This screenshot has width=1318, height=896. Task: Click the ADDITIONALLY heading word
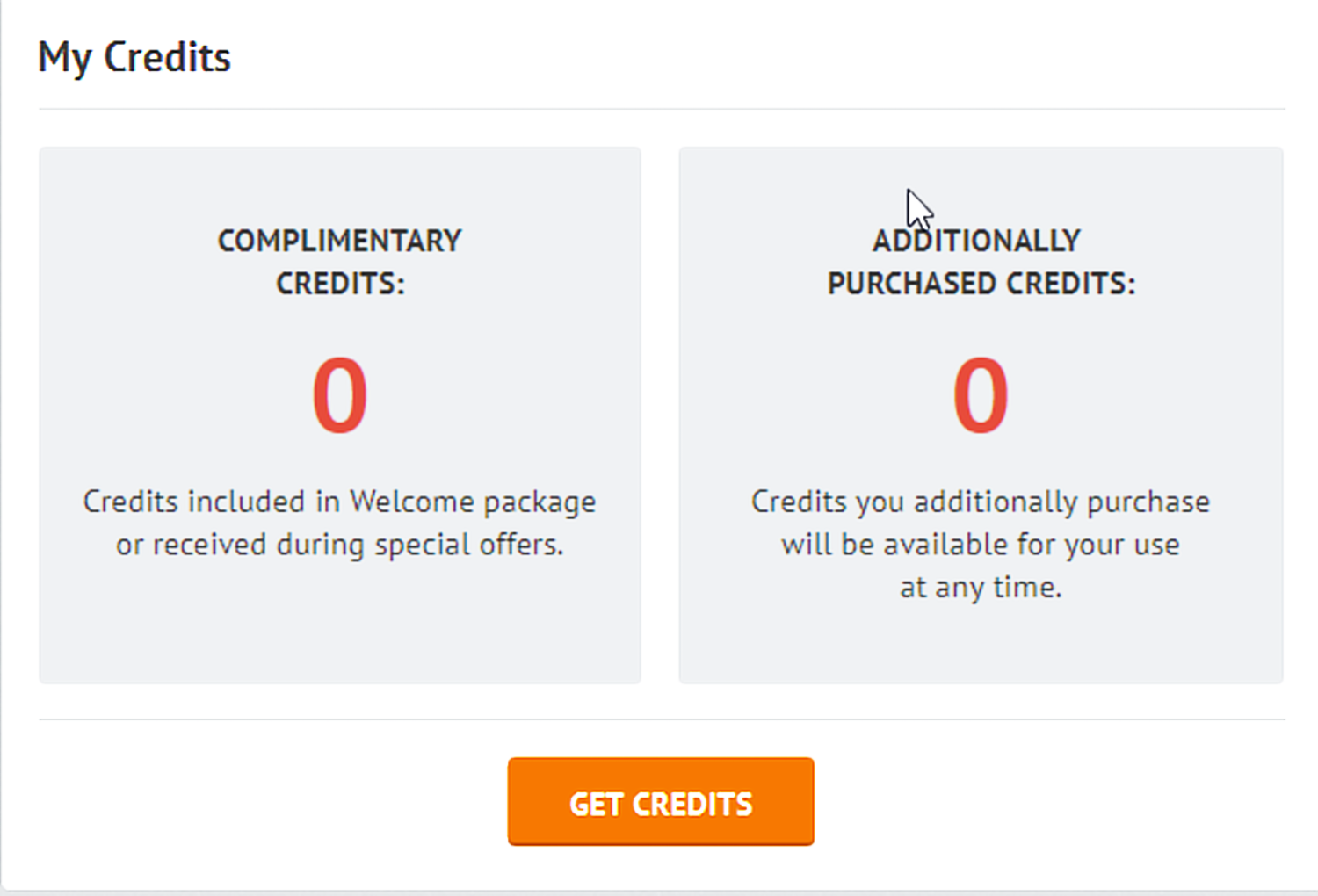click(976, 241)
